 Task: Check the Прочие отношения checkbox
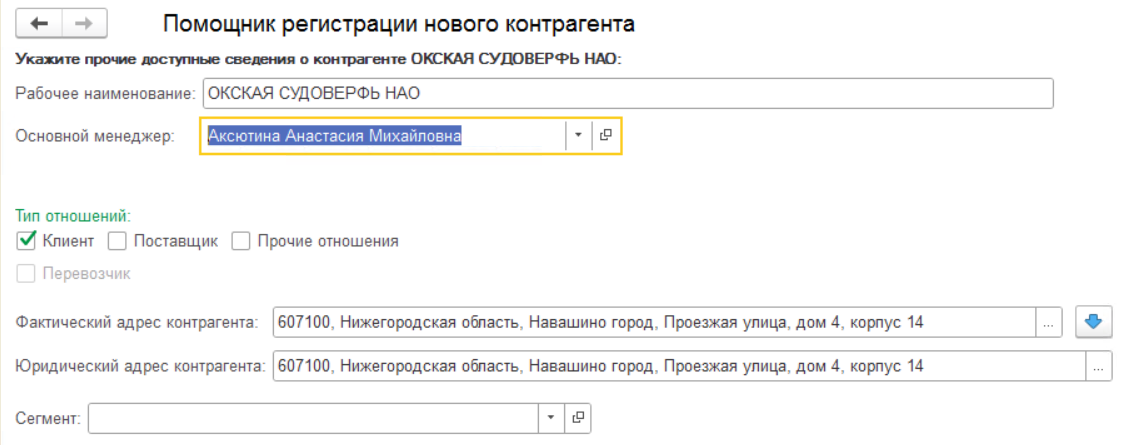click(x=241, y=242)
